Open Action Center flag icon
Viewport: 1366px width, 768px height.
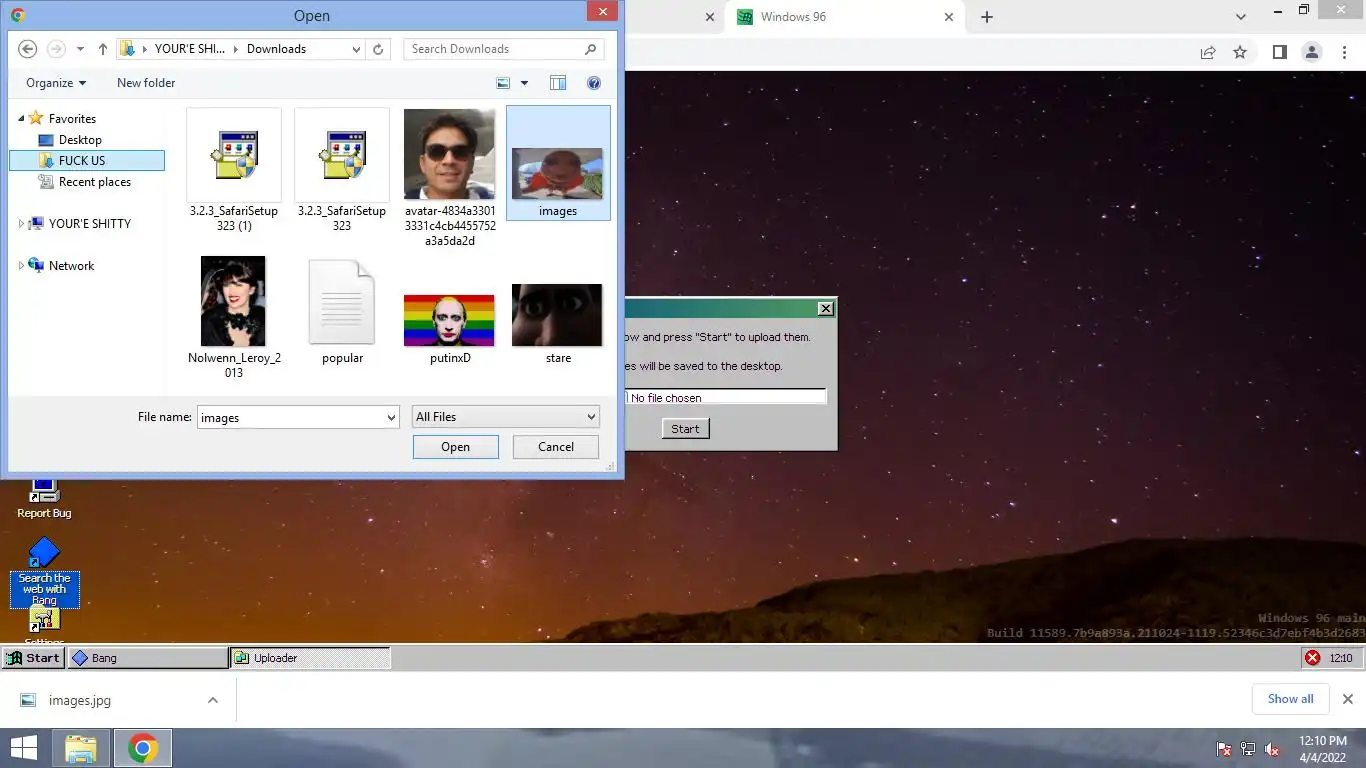point(1224,749)
